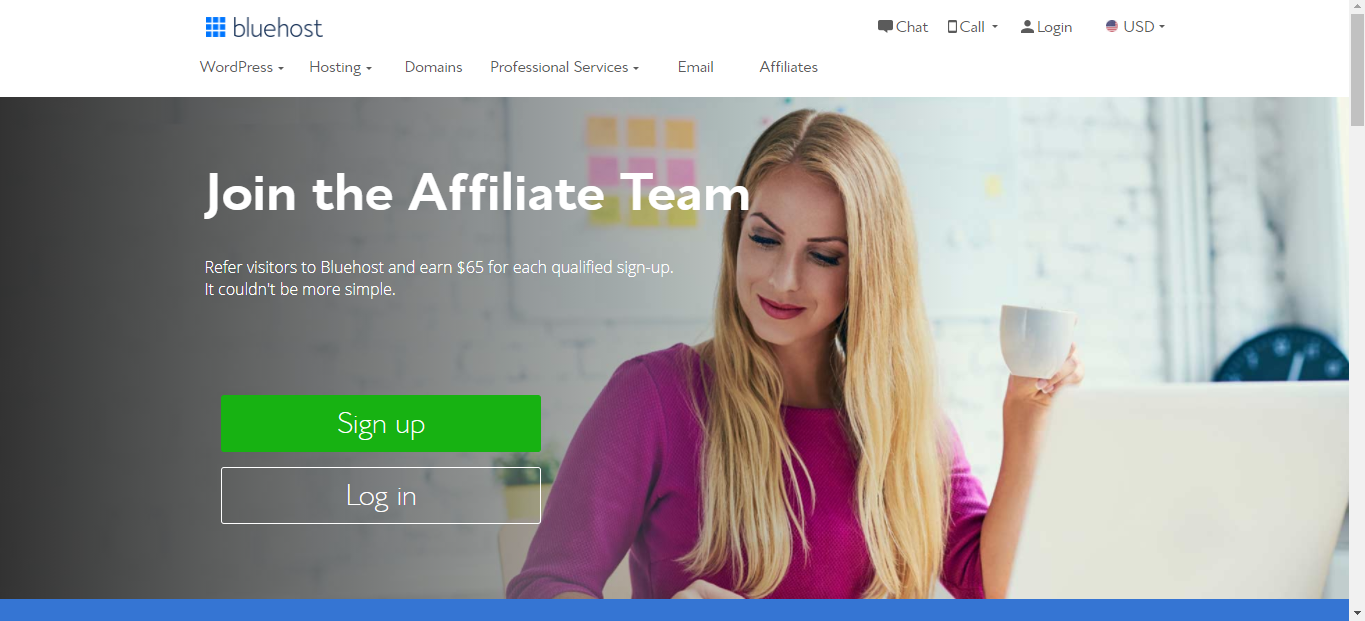Viewport: 1365px width, 621px height.
Task: Click the phone icon next to Call
Action: pyautogui.click(x=952, y=27)
